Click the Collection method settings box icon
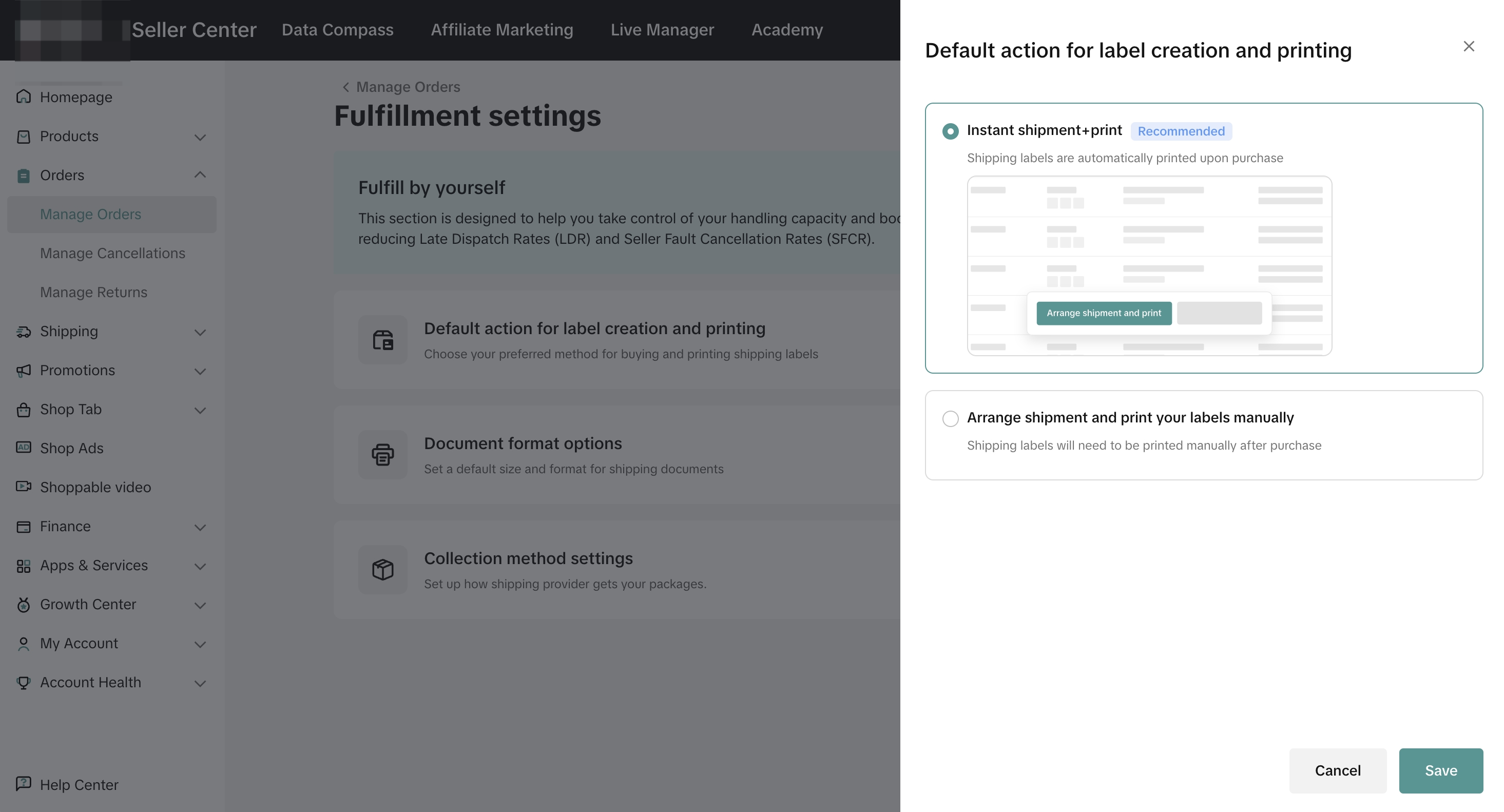 pos(383,570)
